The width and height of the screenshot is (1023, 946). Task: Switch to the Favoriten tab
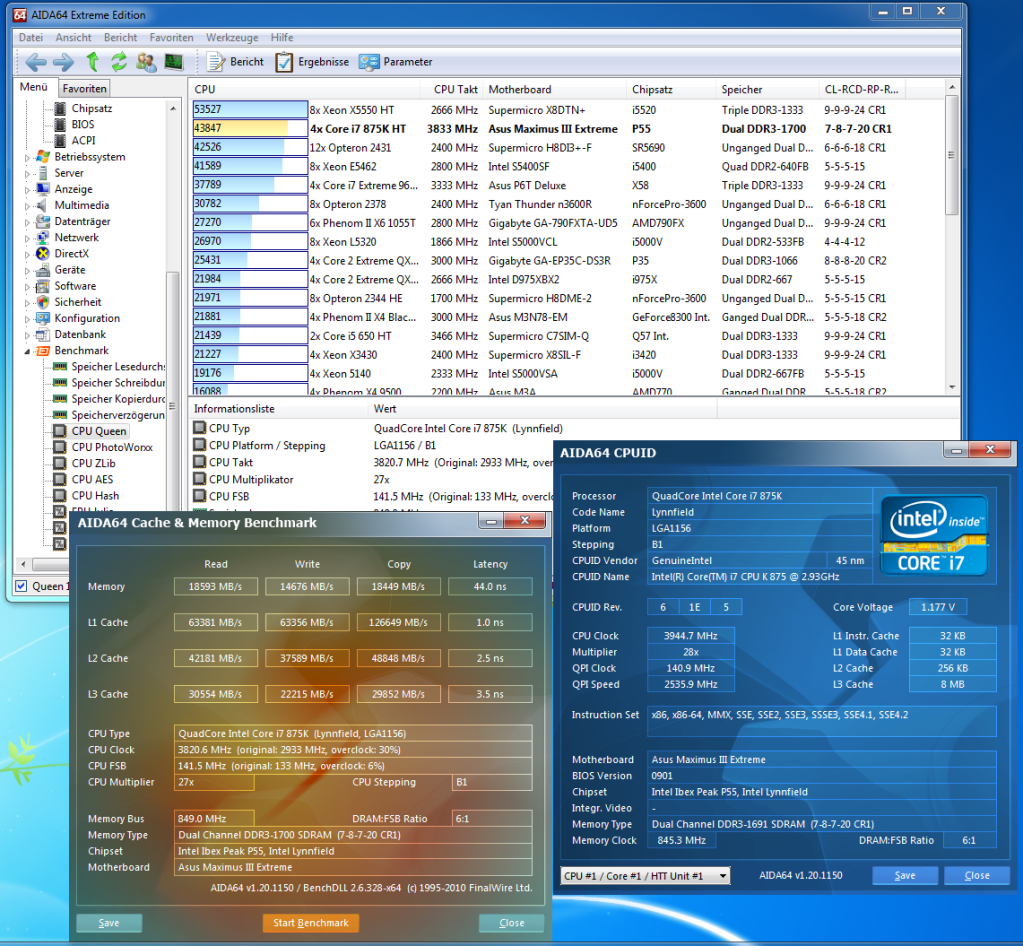coord(83,89)
